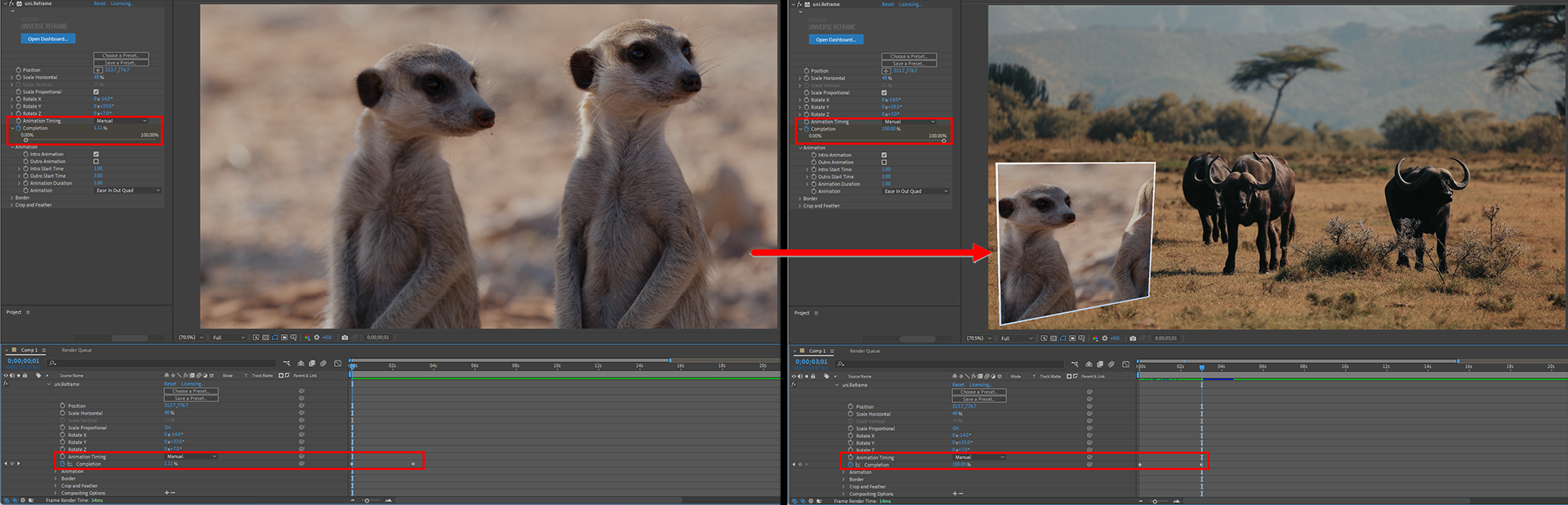Collapse uni.Reframe effect in left timeline
The image size is (1568, 505).
[x=49, y=384]
